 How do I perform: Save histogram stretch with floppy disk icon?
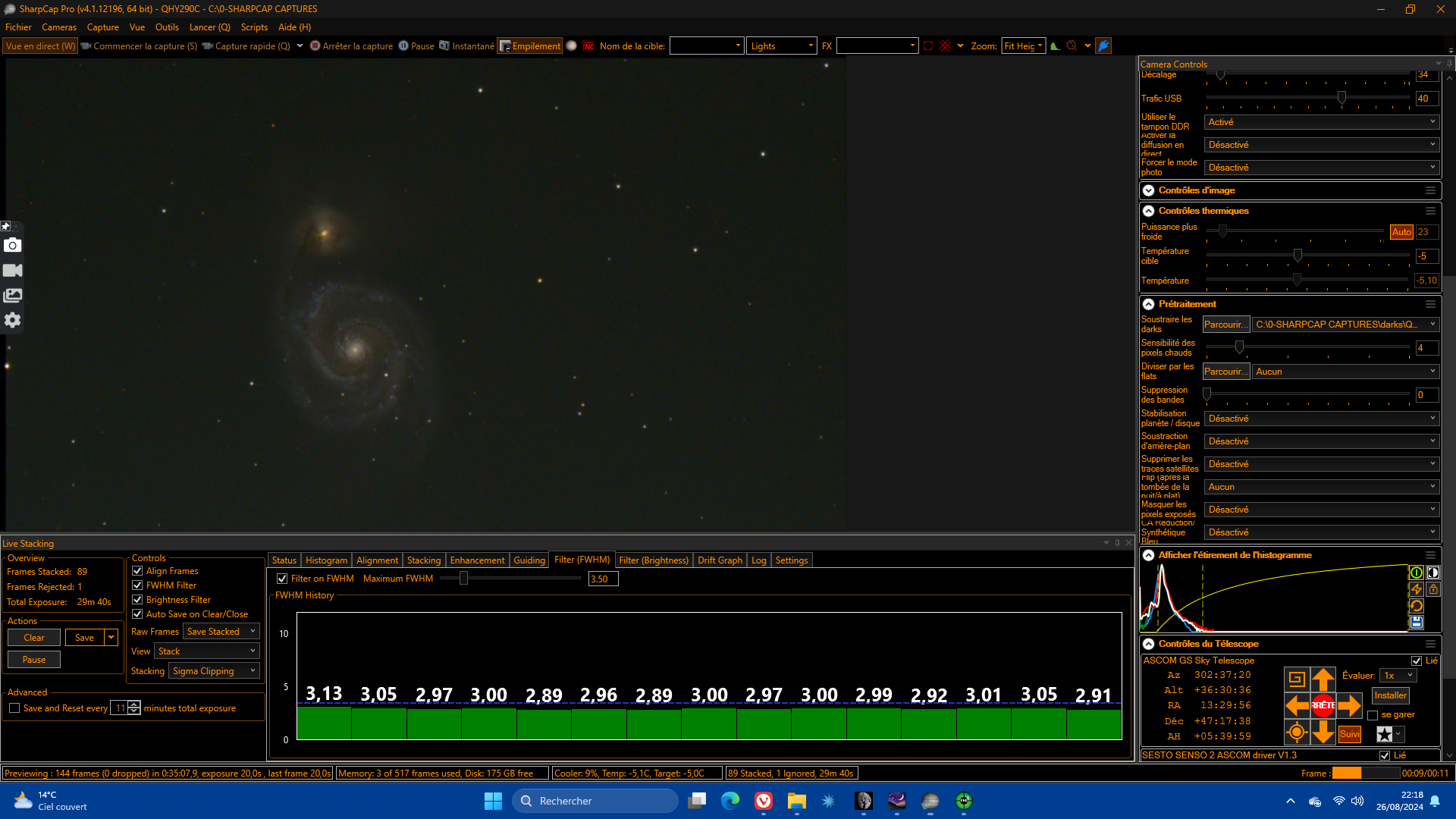coord(1416,623)
